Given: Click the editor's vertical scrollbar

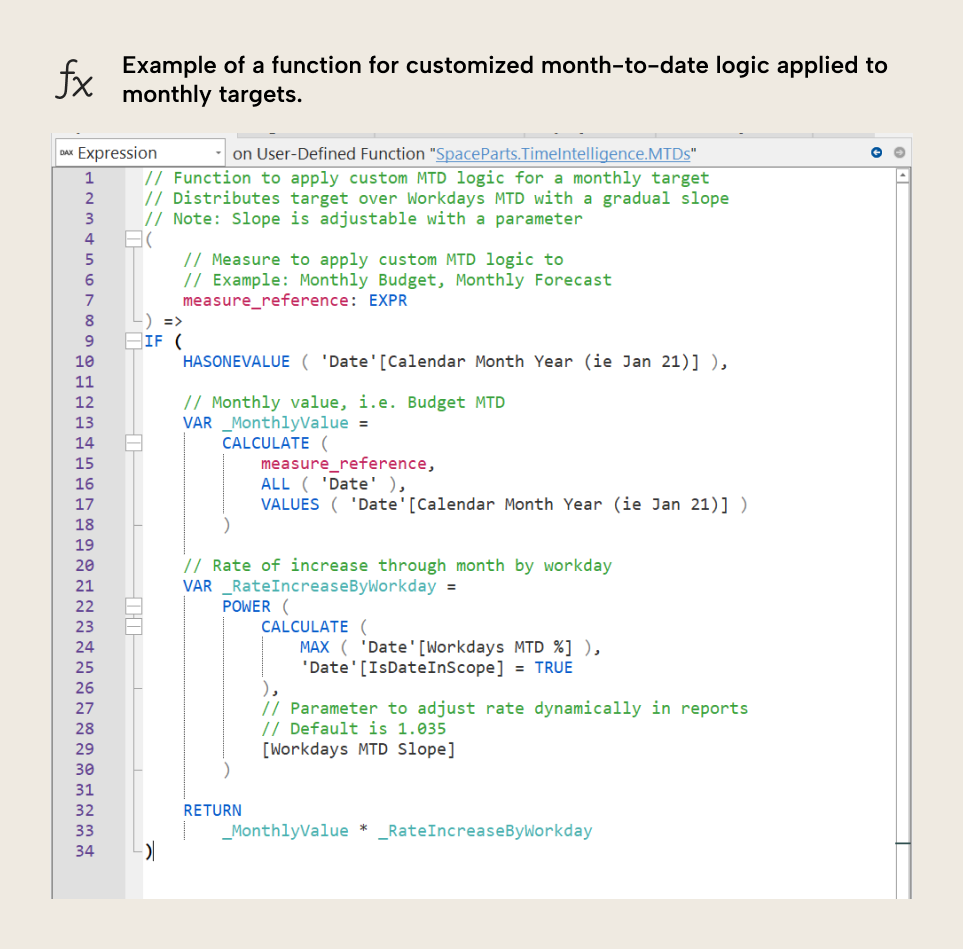Looking at the screenshot, I should [903, 500].
